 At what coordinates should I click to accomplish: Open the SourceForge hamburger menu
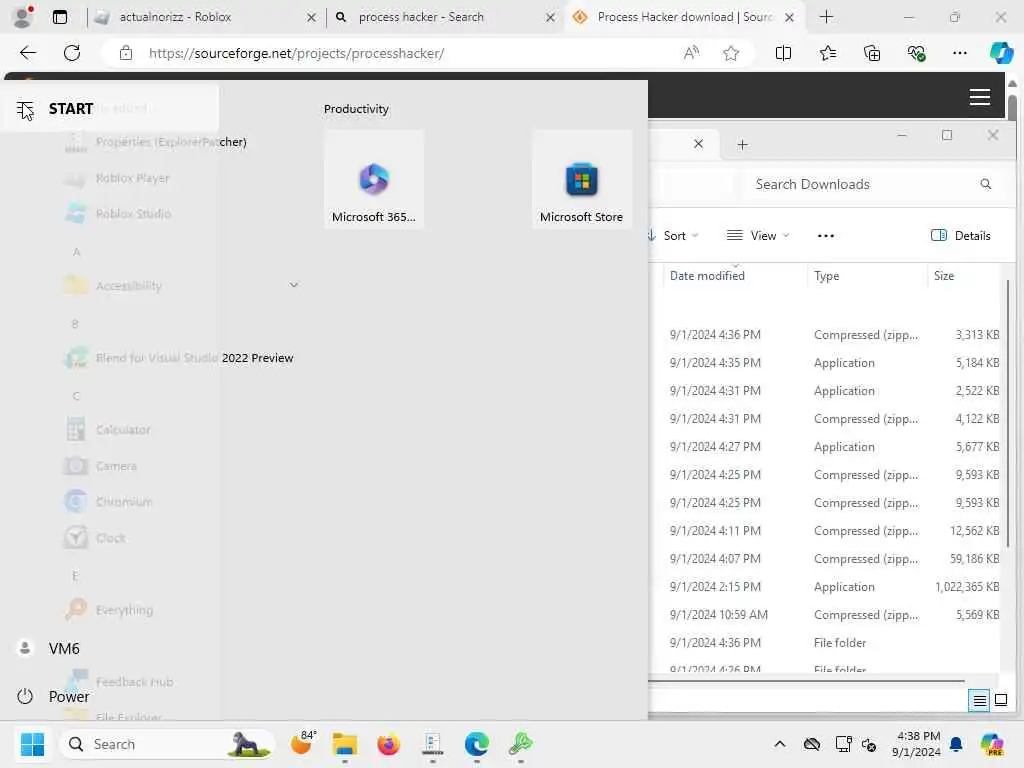pyautogui.click(x=980, y=97)
